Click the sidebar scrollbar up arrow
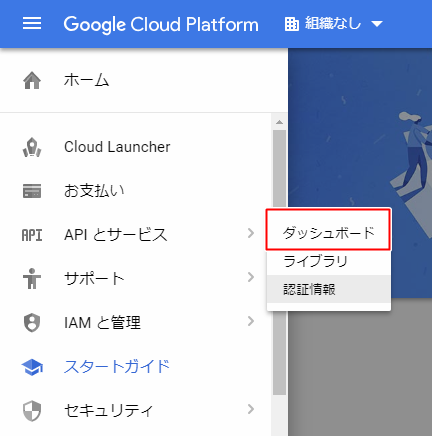This screenshot has height=436, width=432. tap(279, 122)
